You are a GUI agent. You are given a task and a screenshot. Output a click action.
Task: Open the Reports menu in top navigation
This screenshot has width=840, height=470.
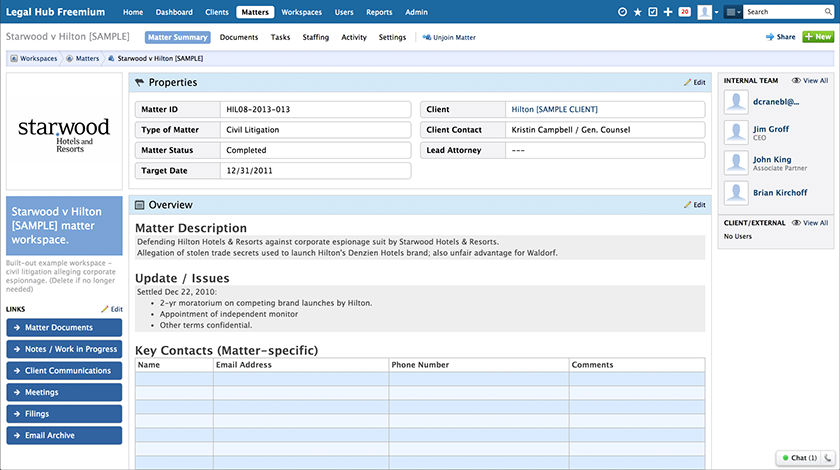(x=379, y=12)
